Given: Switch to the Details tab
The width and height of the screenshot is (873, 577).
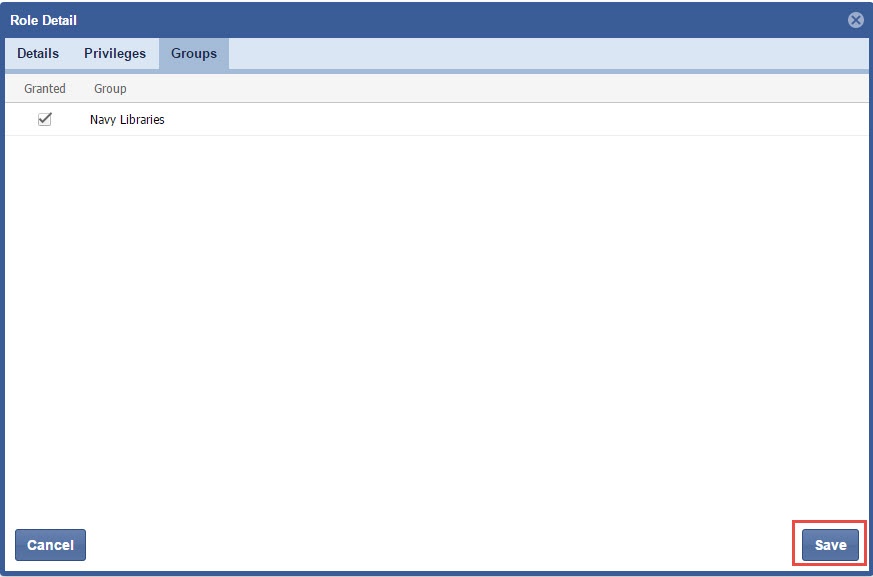Looking at the screenshot, I should [x=38, y=54].
